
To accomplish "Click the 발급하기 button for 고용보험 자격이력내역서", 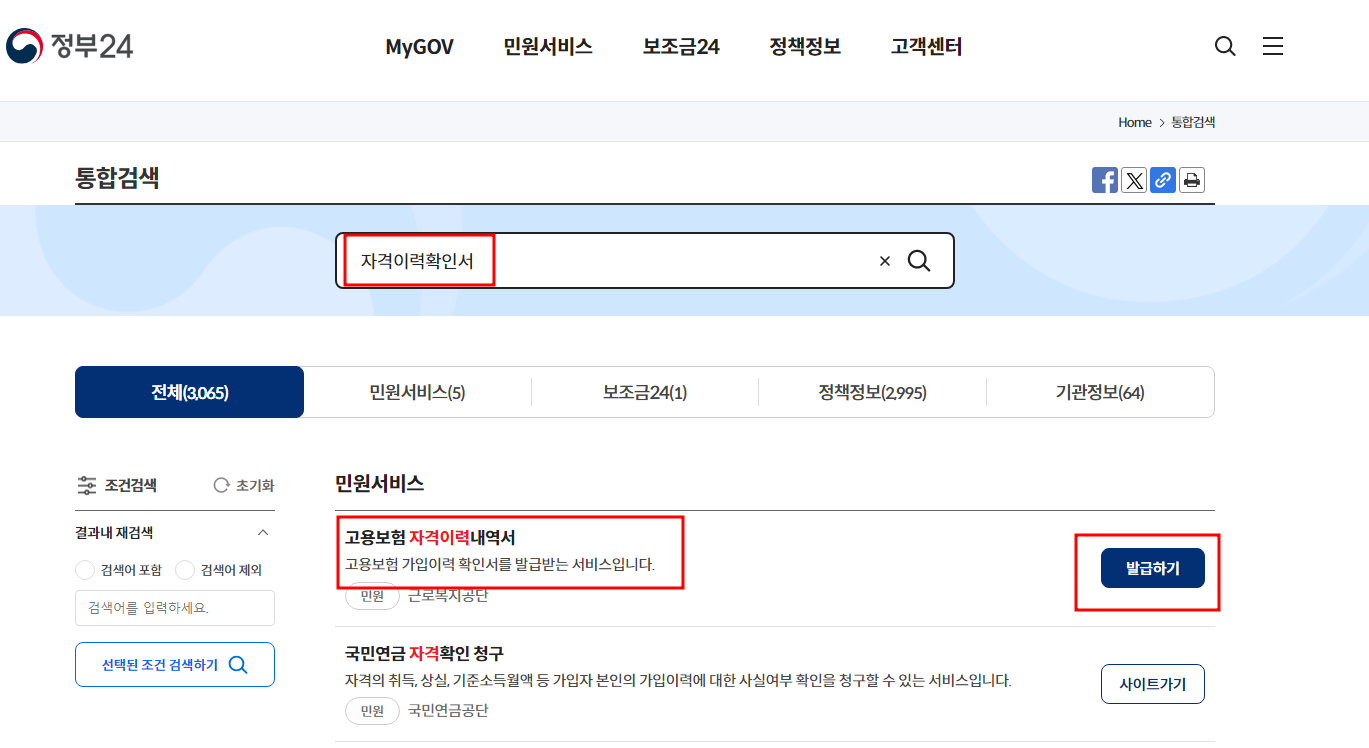I will click(1152, 567).
